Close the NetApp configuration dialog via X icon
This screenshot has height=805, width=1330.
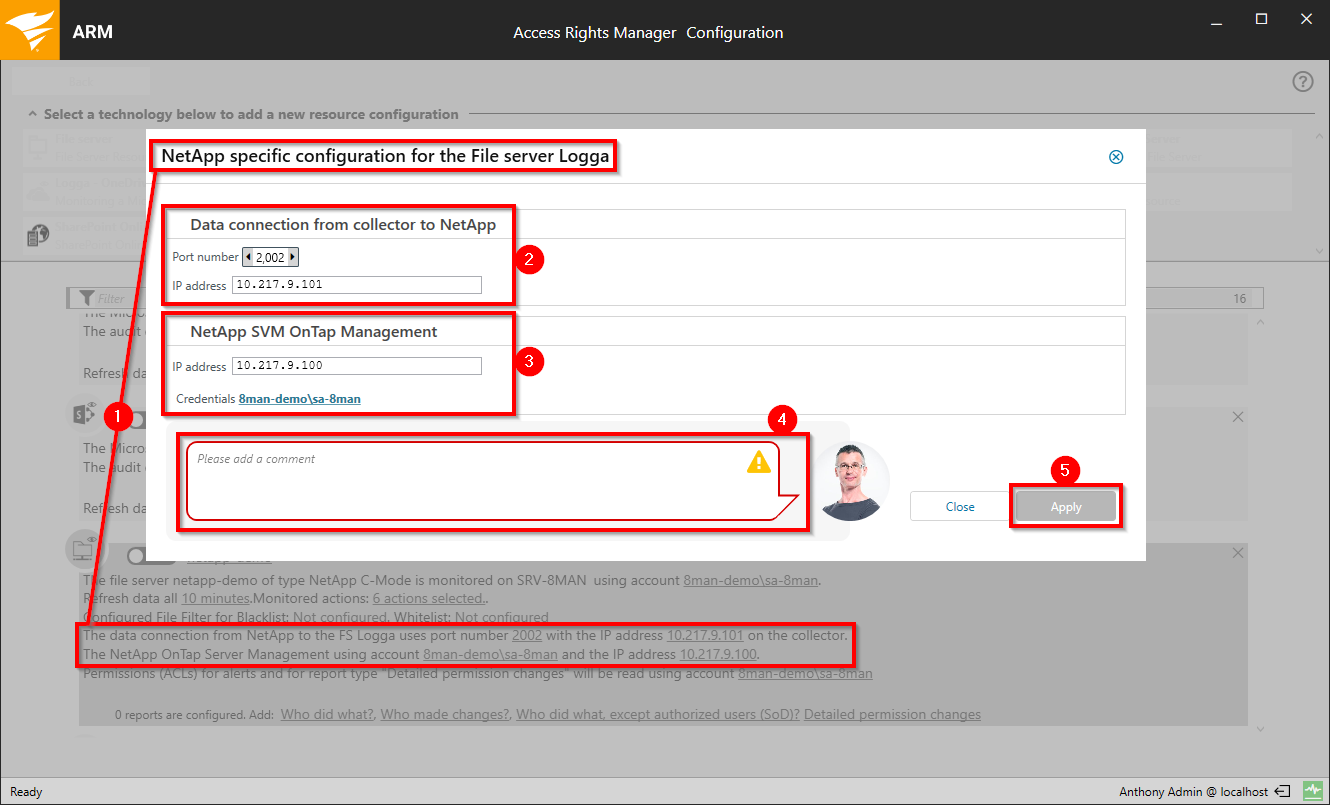tap(1115, 156)
